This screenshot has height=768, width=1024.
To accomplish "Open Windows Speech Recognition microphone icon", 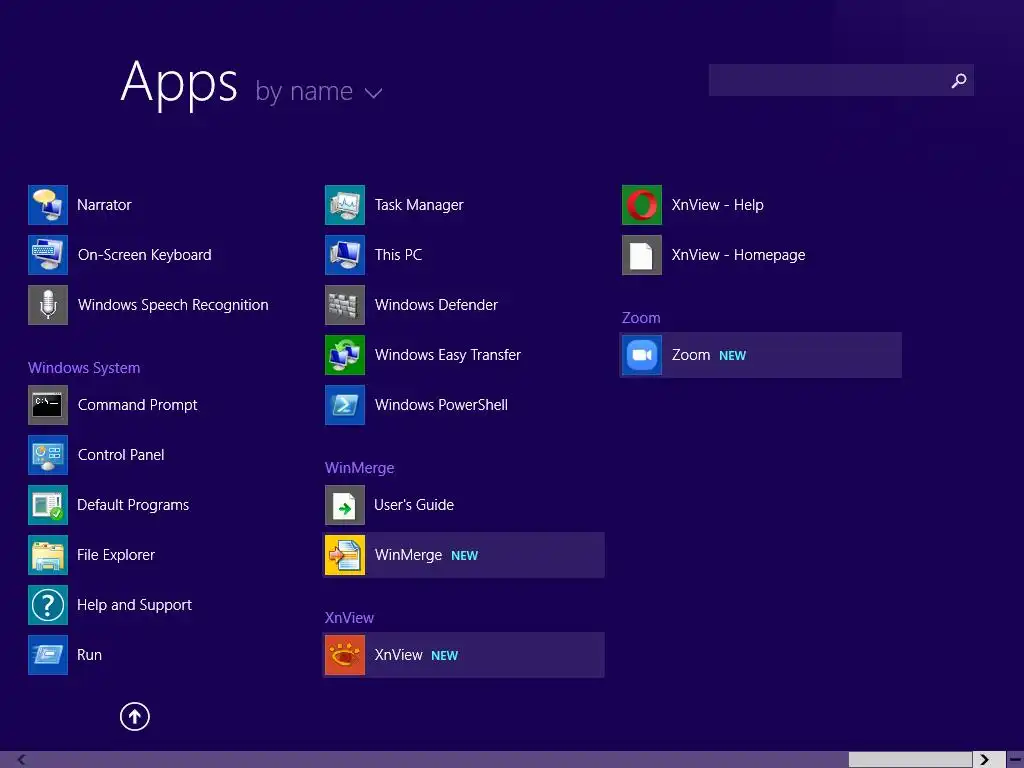I will [48, 305].
